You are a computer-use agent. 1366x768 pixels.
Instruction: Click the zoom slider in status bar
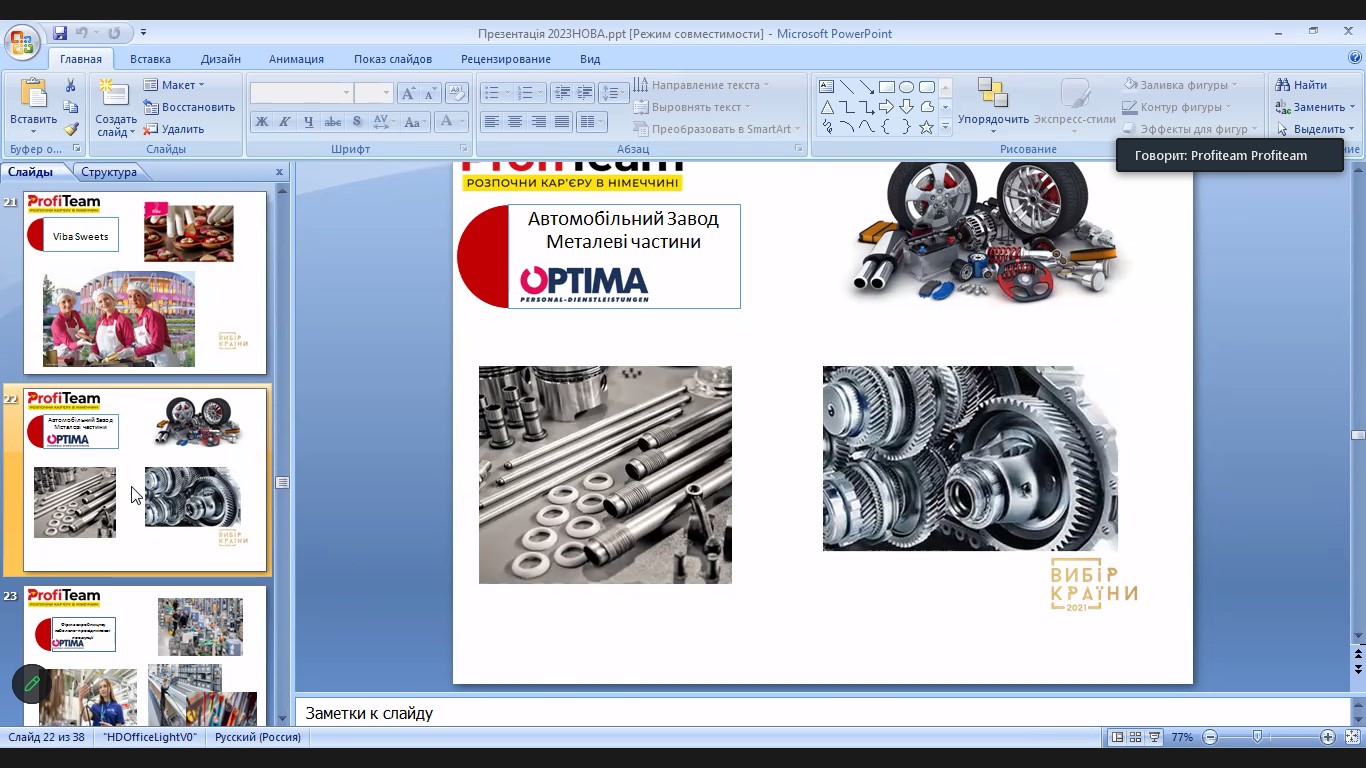1257,737
